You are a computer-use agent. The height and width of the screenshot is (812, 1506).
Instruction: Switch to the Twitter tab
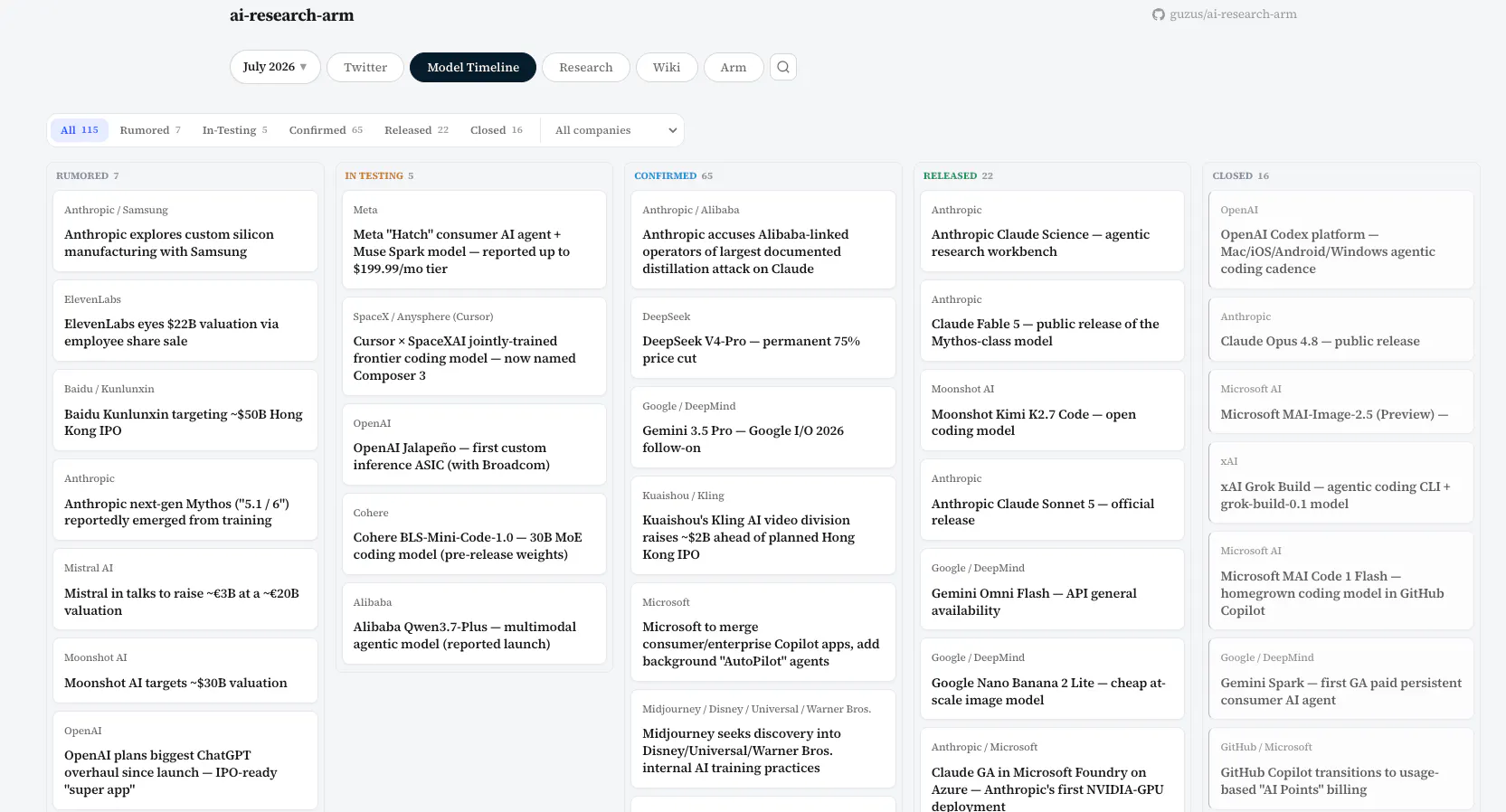365,67
